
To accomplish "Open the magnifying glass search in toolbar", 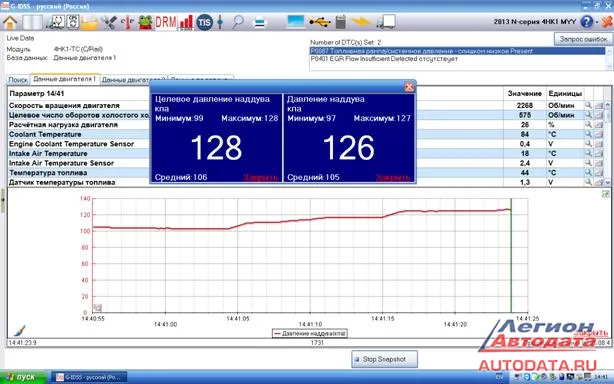I will [x=237, y=22].
